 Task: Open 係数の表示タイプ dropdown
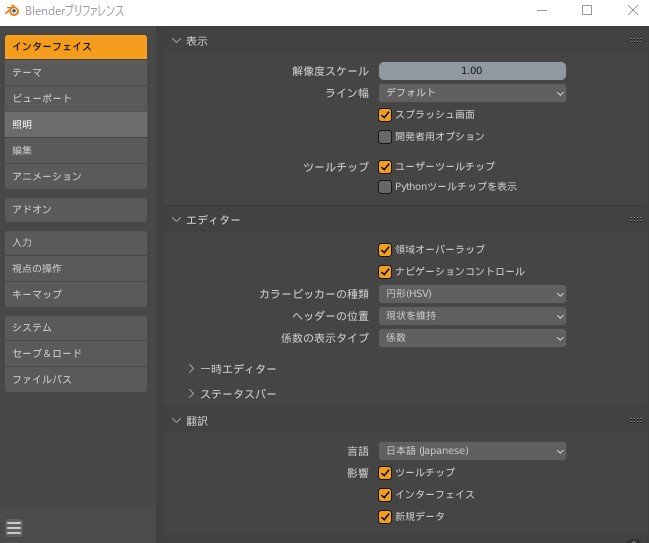(x=472, y=338)
